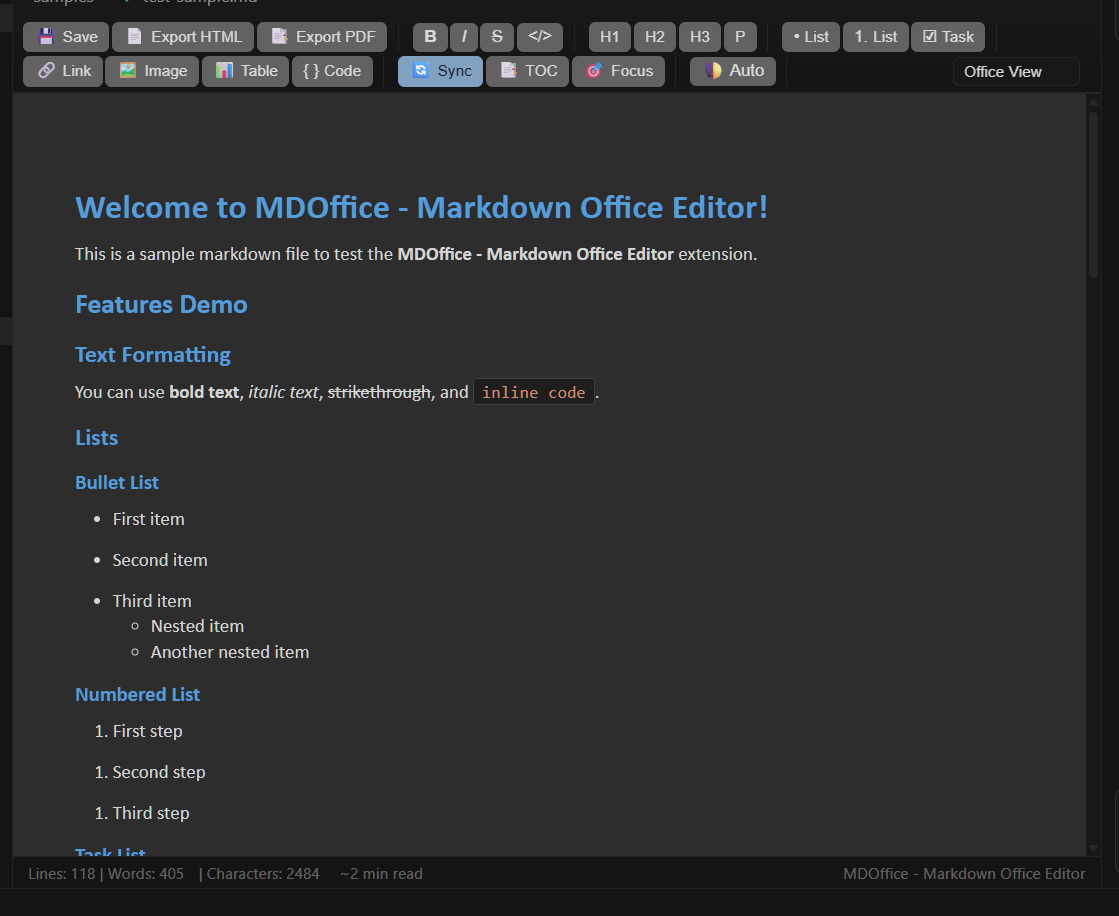1119x916 pixels.
Task: Click the main title heading 'Welcome to MDOffice'
Action: [421, 208]
